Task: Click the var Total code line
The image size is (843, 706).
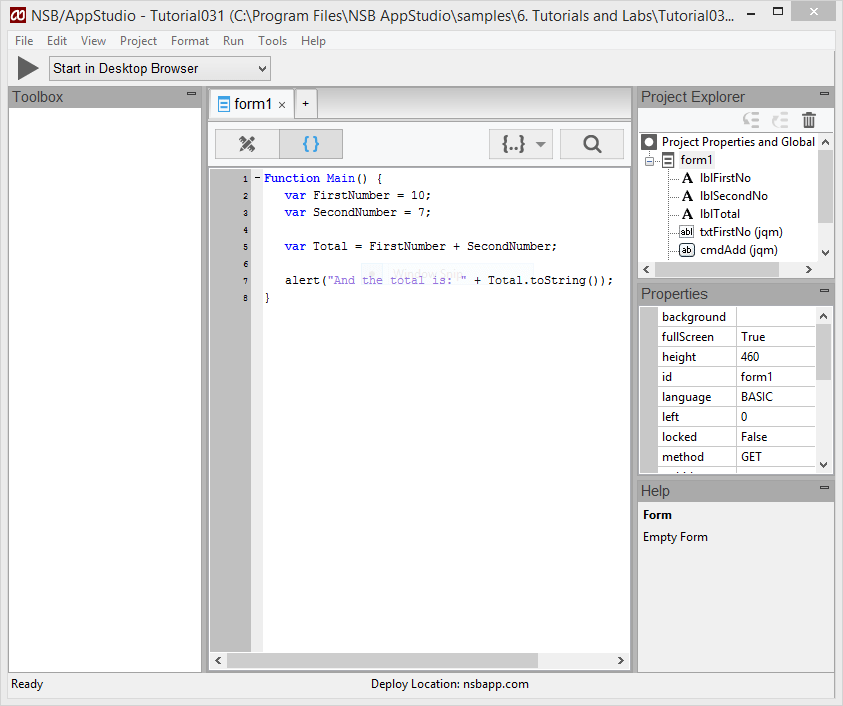Action: [420, 246]
